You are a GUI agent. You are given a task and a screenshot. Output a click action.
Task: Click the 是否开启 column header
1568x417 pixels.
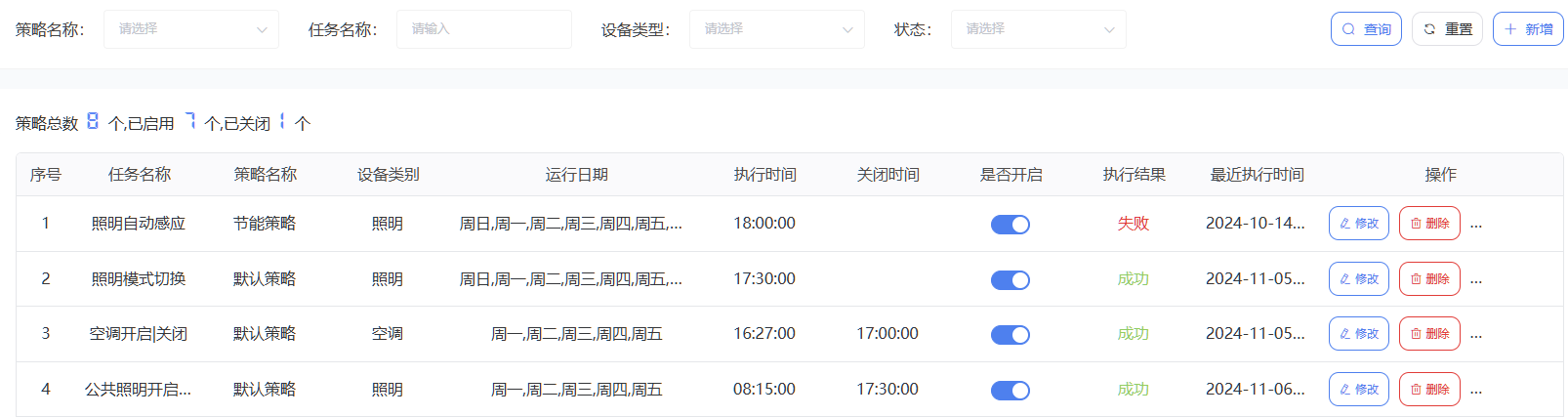pos(1011,175)
